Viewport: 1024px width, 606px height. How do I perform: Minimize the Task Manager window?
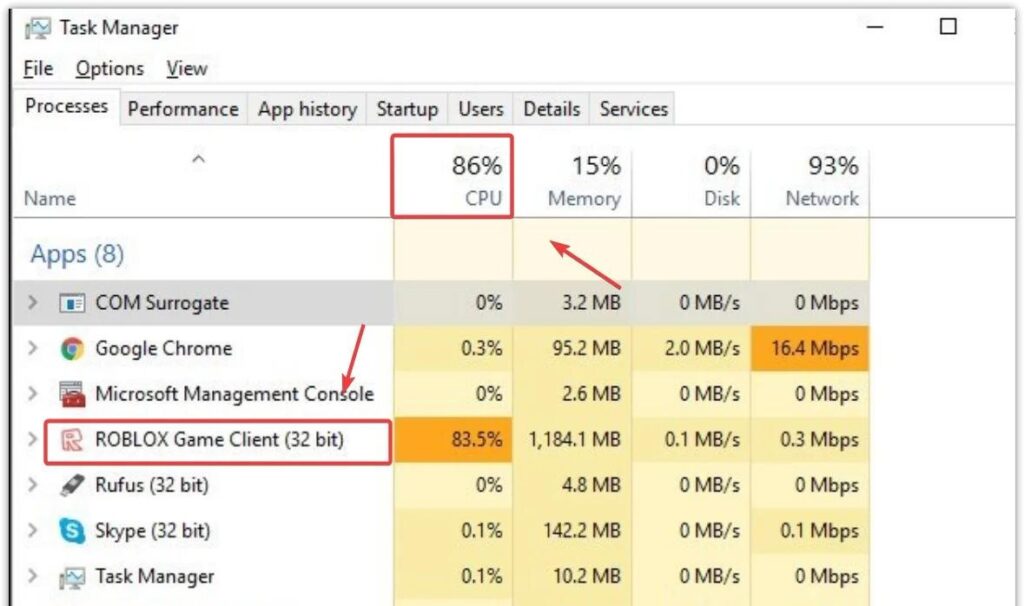coord(875,27)
